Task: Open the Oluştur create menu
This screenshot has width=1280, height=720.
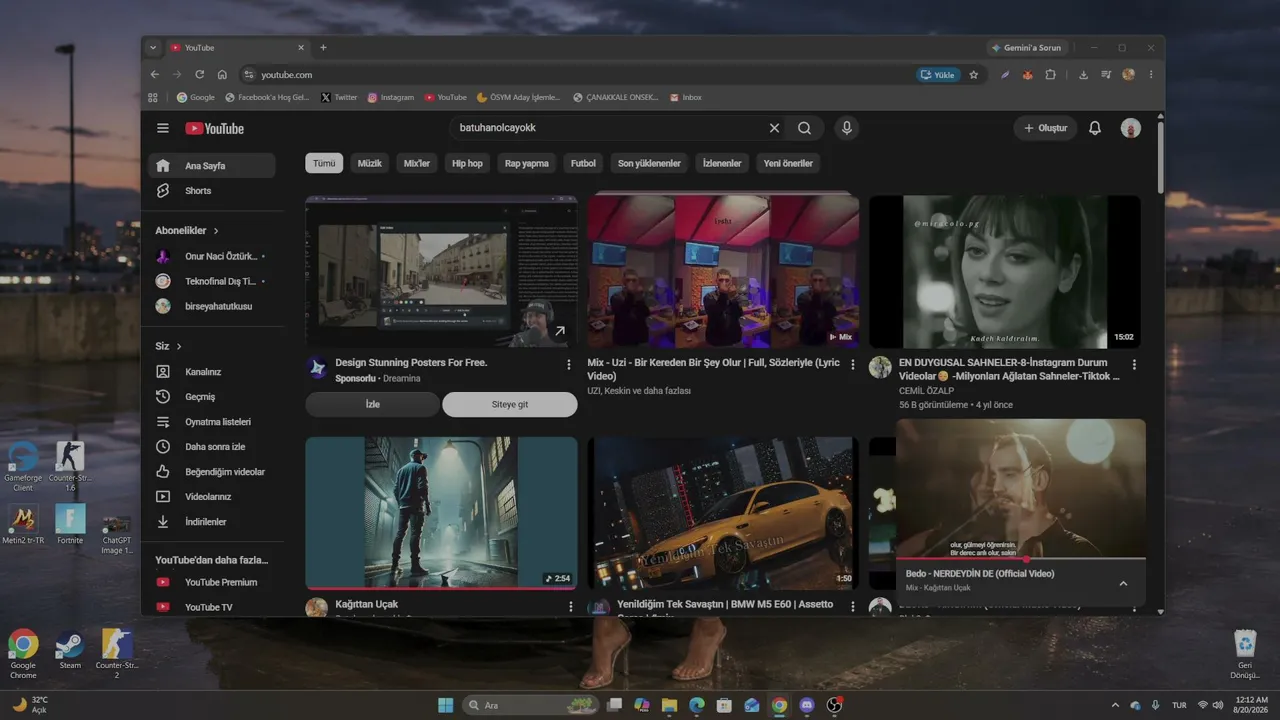Action: tap(1045, 128)
